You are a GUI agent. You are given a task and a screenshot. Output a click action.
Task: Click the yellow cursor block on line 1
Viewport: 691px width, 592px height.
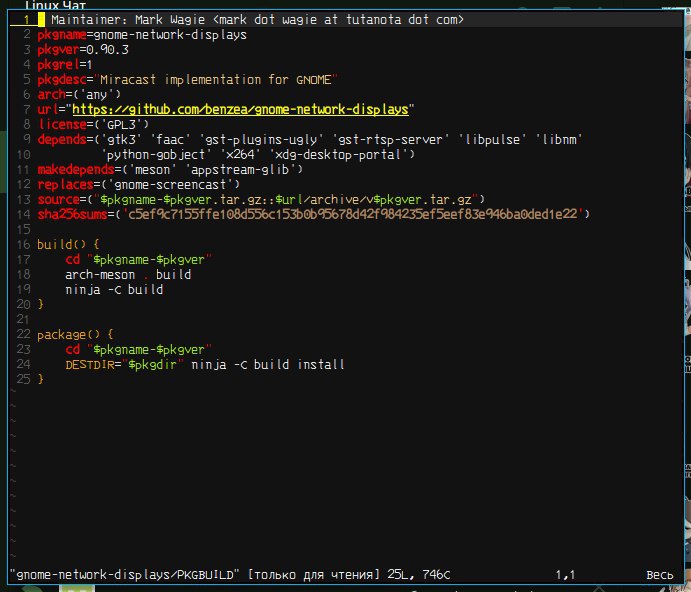(41, 20)
